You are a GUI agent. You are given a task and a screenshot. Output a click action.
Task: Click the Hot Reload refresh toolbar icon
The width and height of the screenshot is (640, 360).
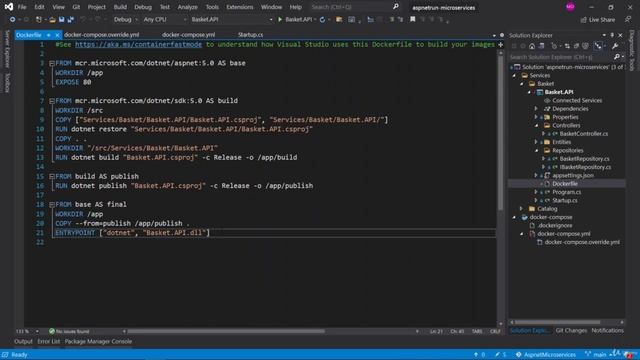pos(322,19)
